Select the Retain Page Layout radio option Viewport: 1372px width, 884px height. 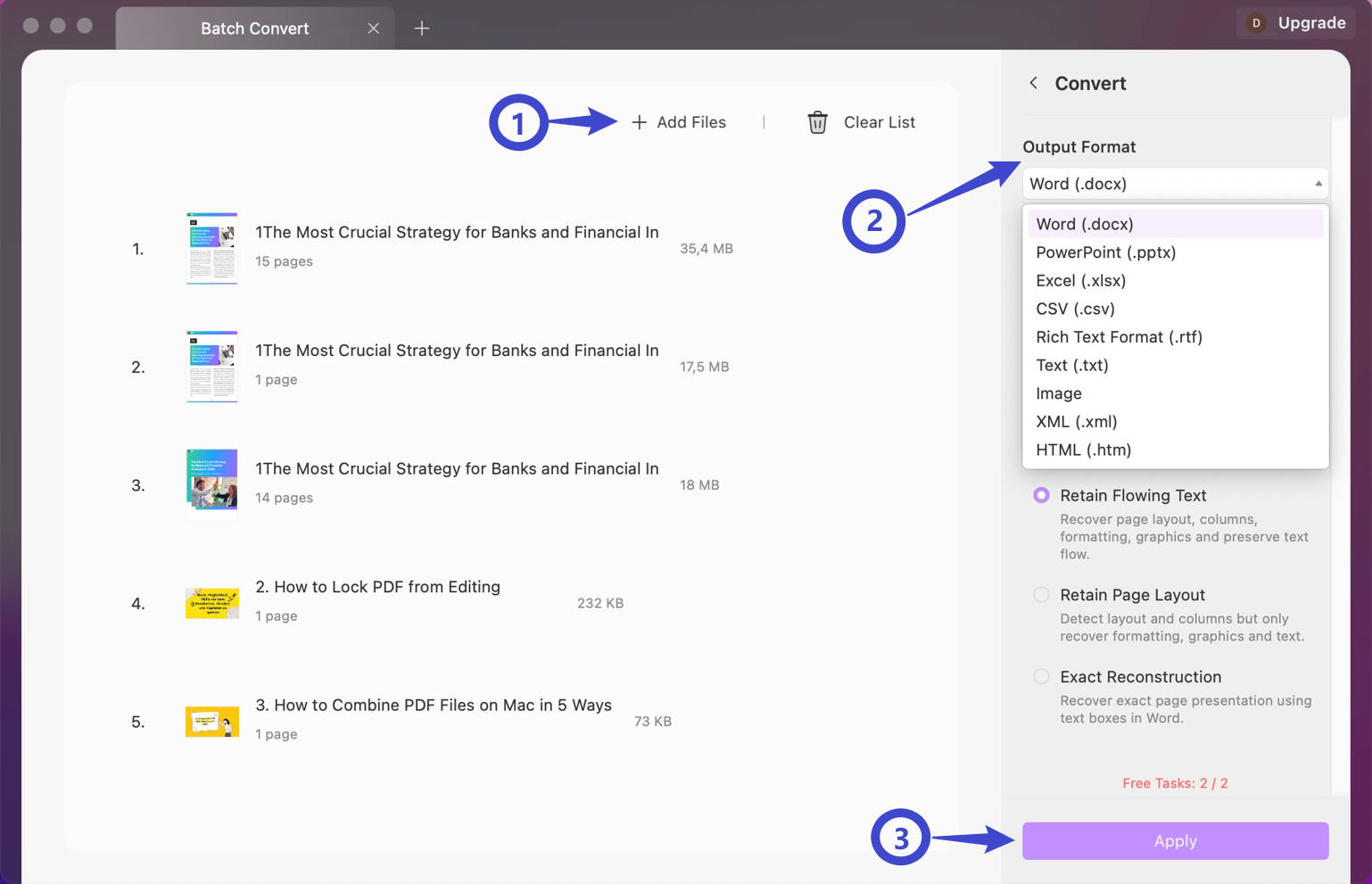coord(1041,594)
